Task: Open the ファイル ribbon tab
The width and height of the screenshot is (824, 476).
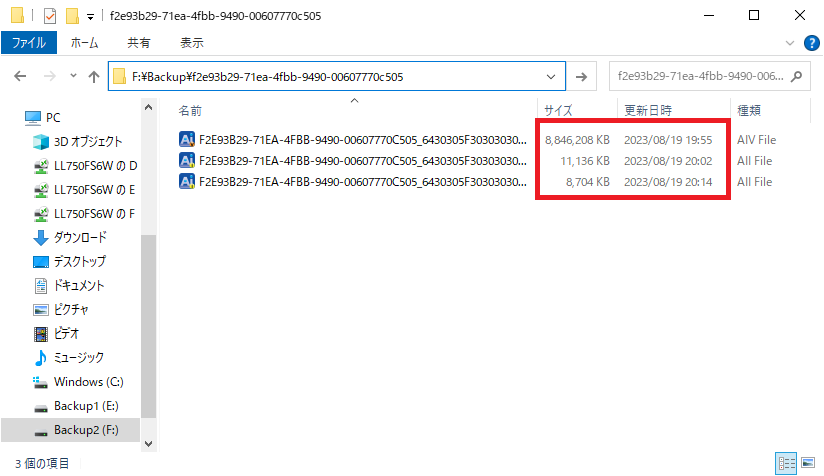Action: pos(29,43)
